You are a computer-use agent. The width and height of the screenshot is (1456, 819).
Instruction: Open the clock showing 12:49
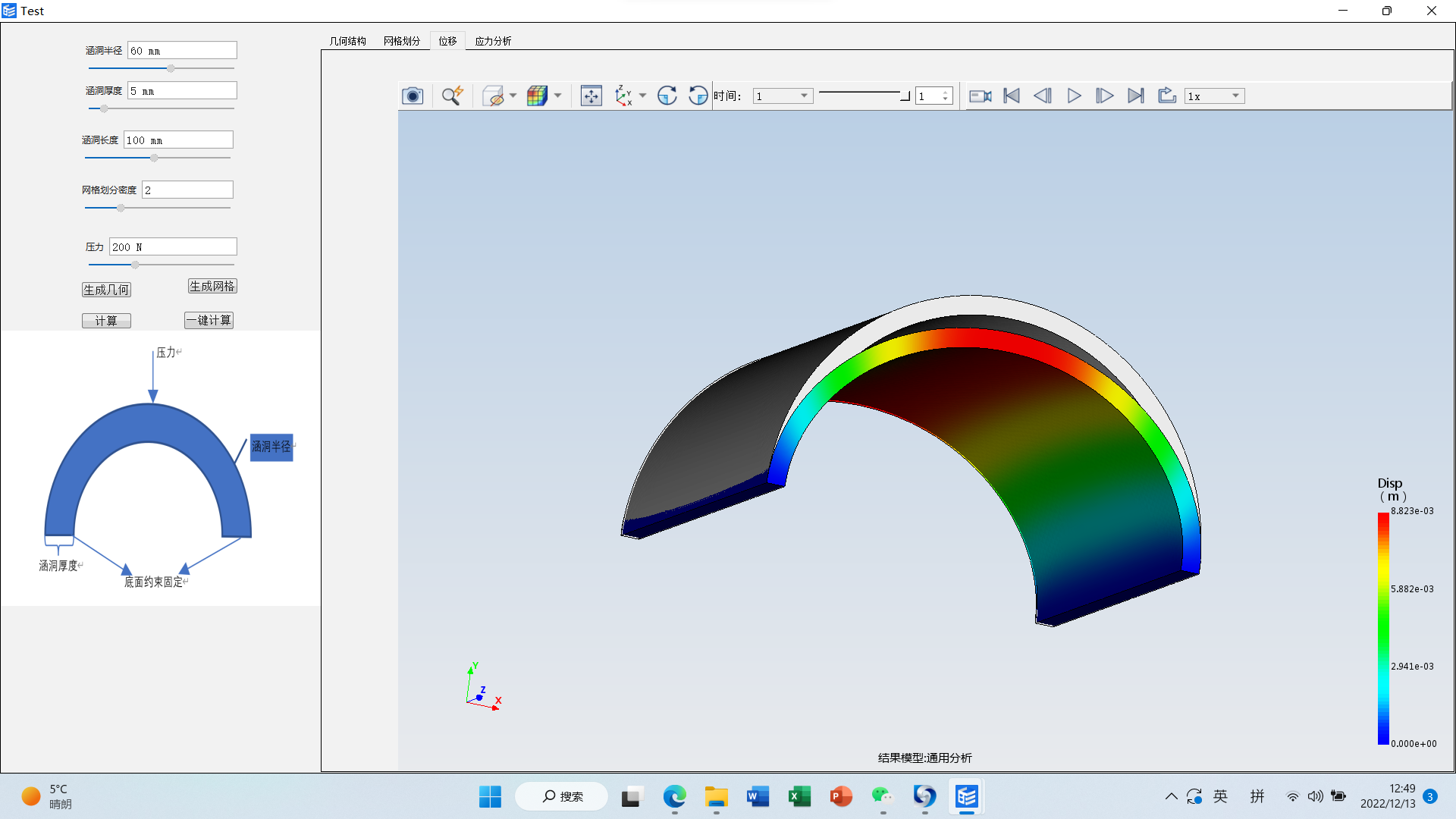pyautogui.click(x=1388, y=796)
